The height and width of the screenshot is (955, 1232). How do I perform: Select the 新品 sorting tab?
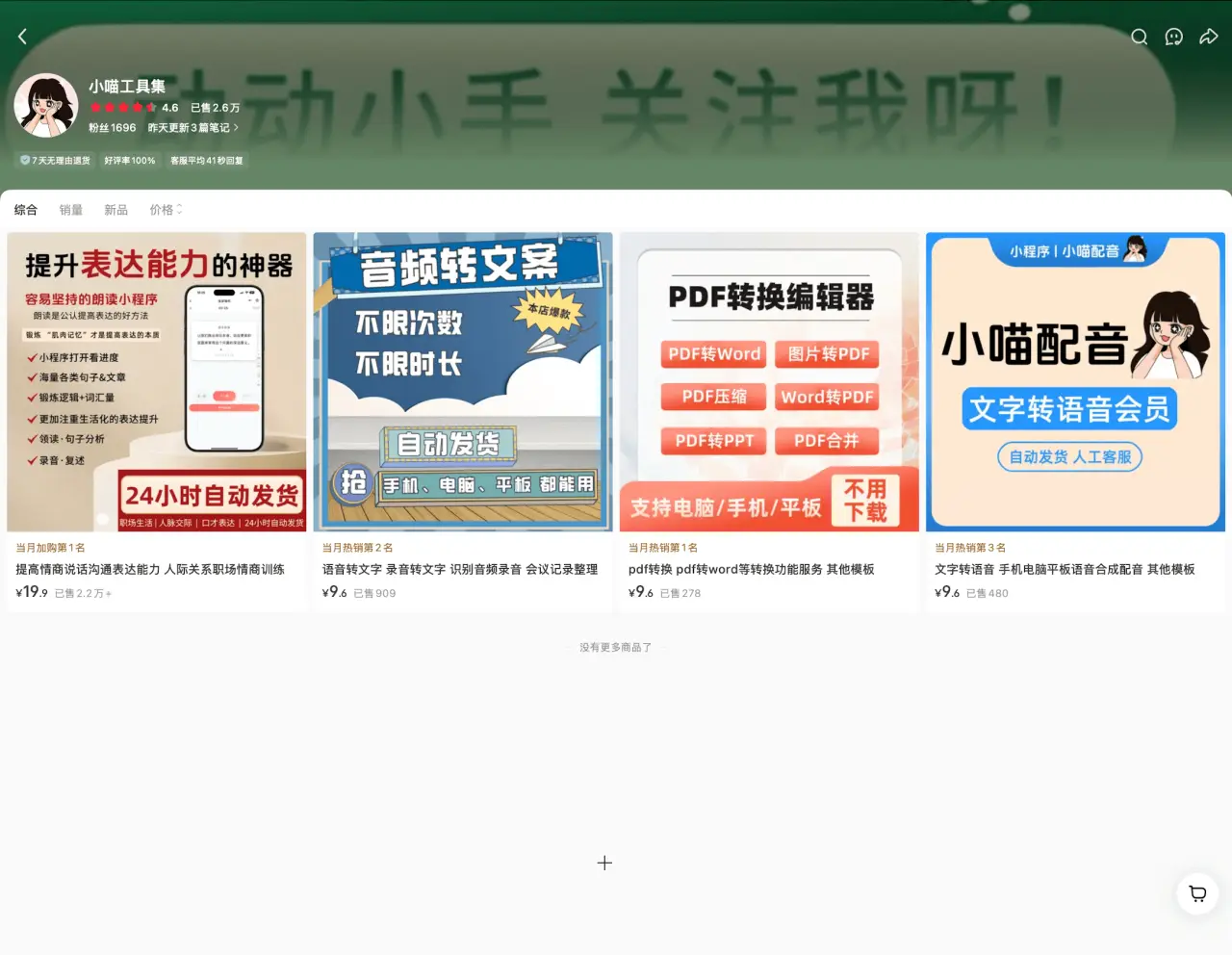point(116,210)
